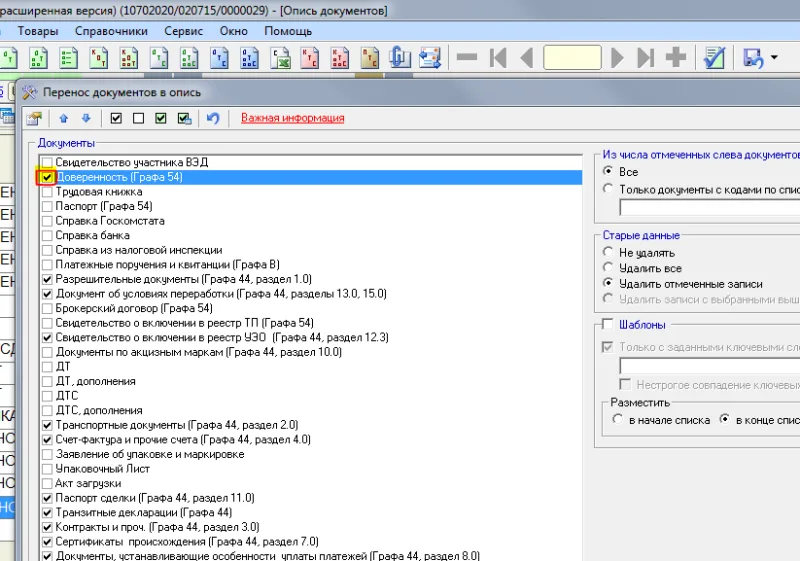Image resolution: width=800 pixels, height=561 pixels.
Task: Click the large plus add record icon
Action: (676, 57)
